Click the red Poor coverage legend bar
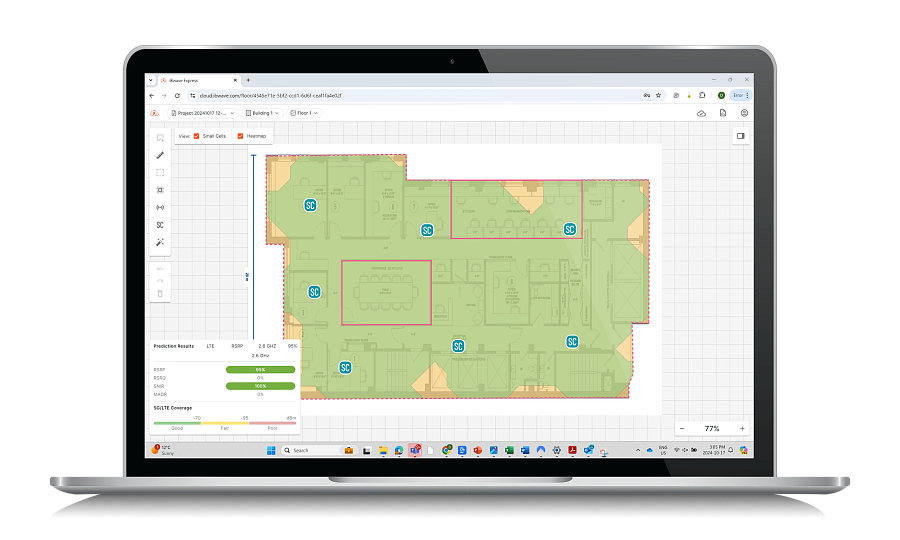The height and width of the screenshot is (540, 900). coord(272,423)
